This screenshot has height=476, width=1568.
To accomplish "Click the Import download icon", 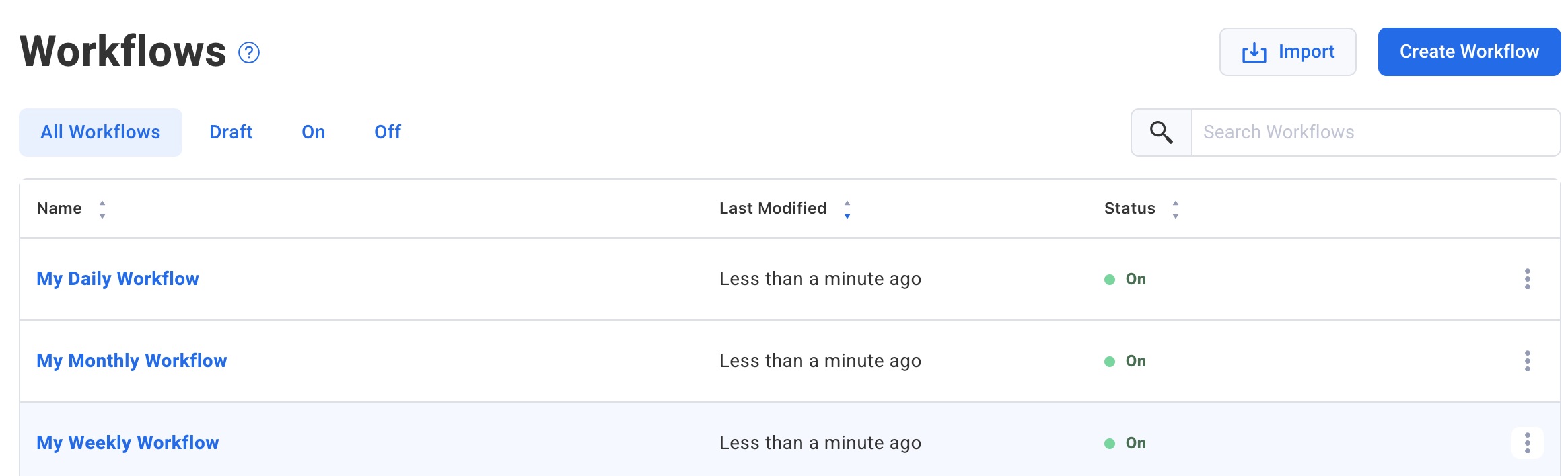I will tap(1253, 51).
